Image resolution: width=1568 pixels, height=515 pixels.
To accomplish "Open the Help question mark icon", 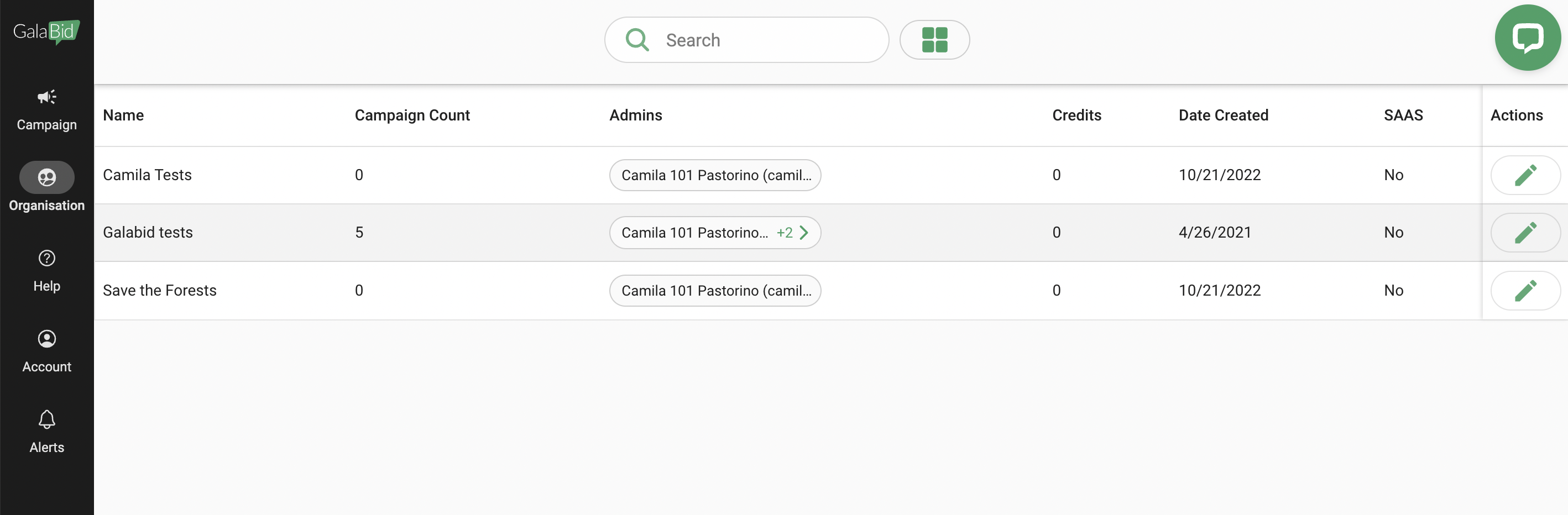I will (x=47, y=259).
